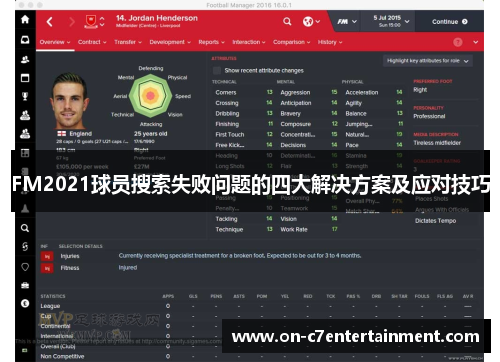Open the Squad sidebar icon
500x362 pixels.
[x=25, y=59]
